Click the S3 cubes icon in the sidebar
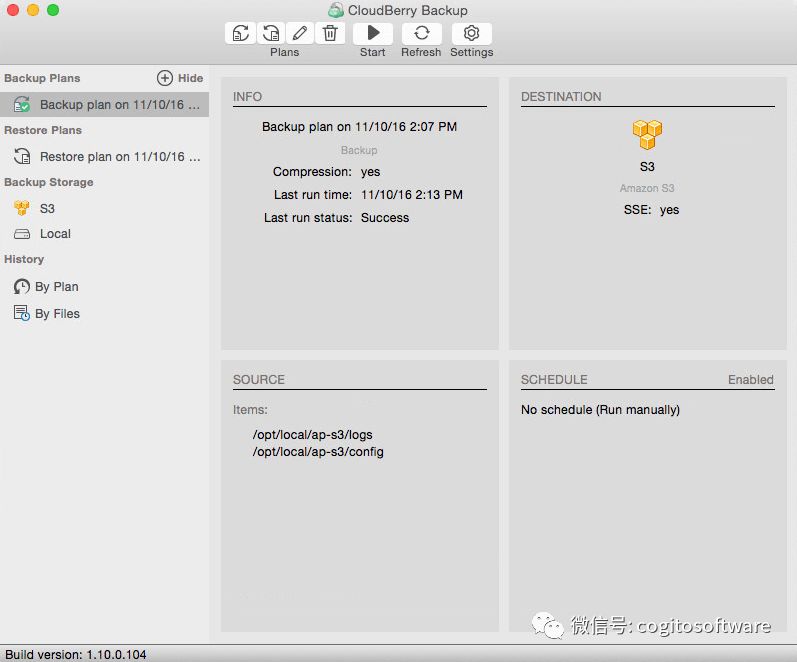This screenshot has width=797, height=662. (22, 208)
